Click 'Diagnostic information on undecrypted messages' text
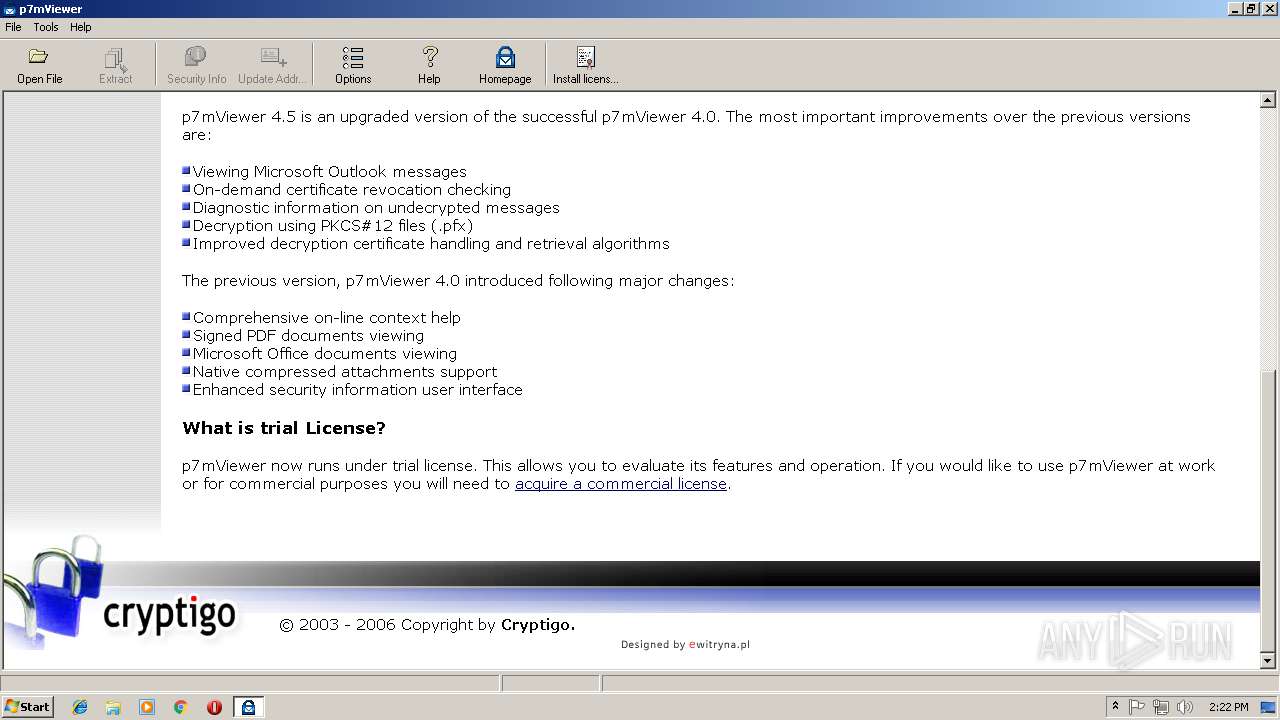 [x=376, y=208]
